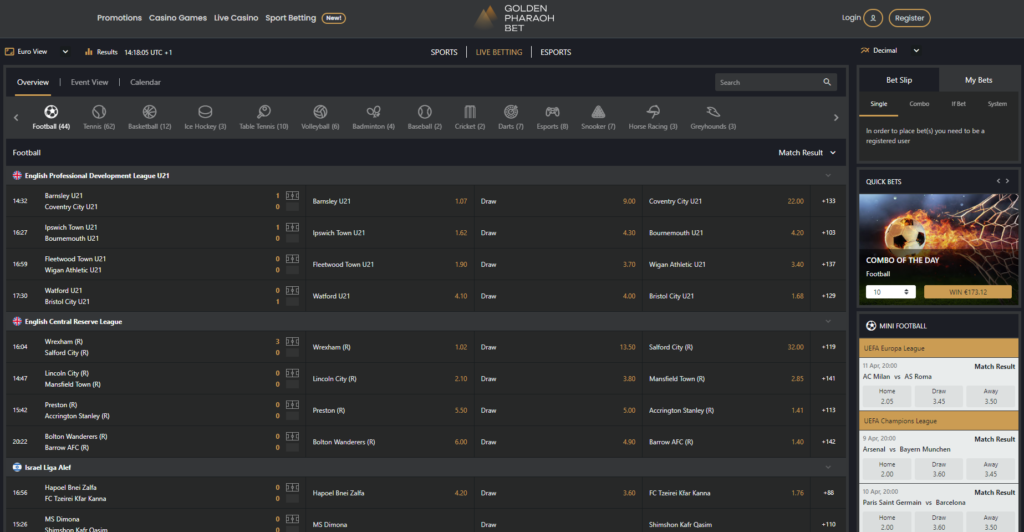This screenshot has width=1024, height=532.
Task: Select the Football sport icon
Action: click(51, 112)
